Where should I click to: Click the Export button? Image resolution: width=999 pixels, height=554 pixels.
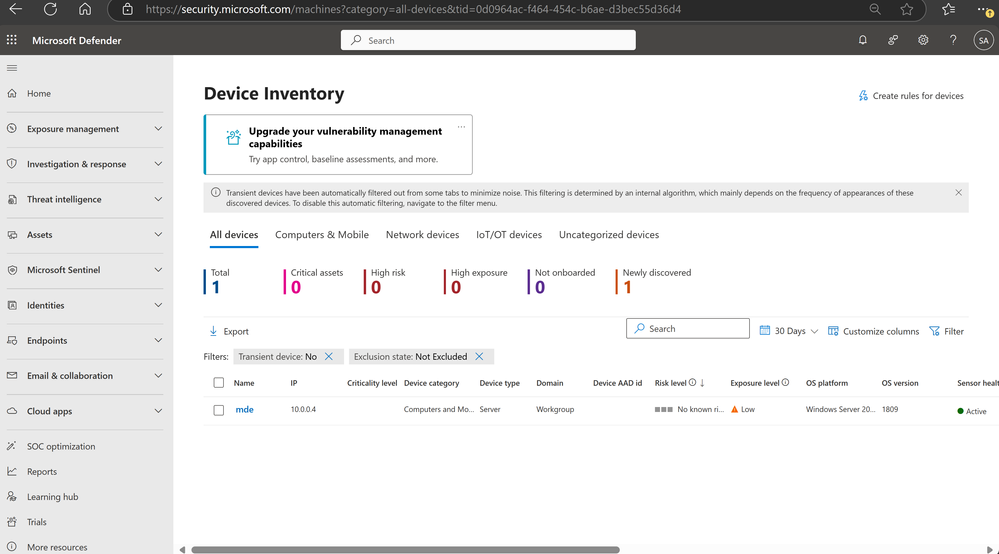(x=229, y=331)
